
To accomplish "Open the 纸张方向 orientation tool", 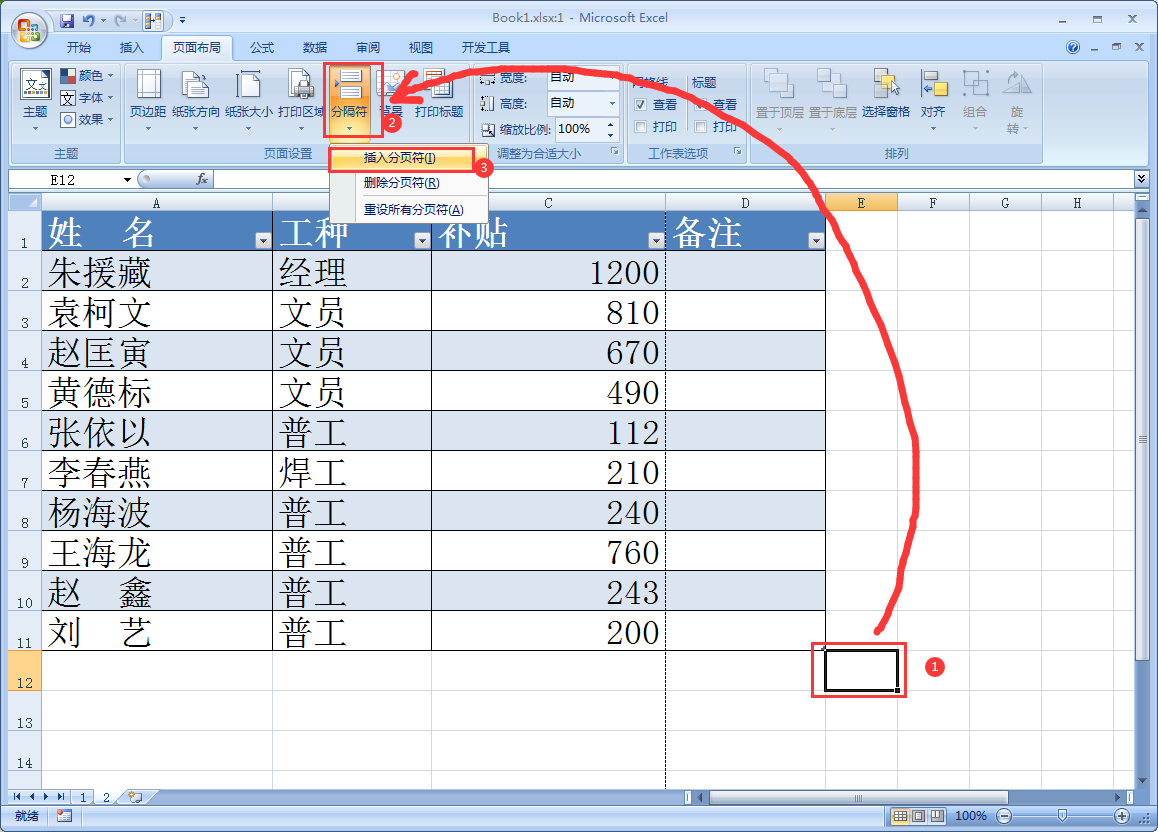I will 196,97.
